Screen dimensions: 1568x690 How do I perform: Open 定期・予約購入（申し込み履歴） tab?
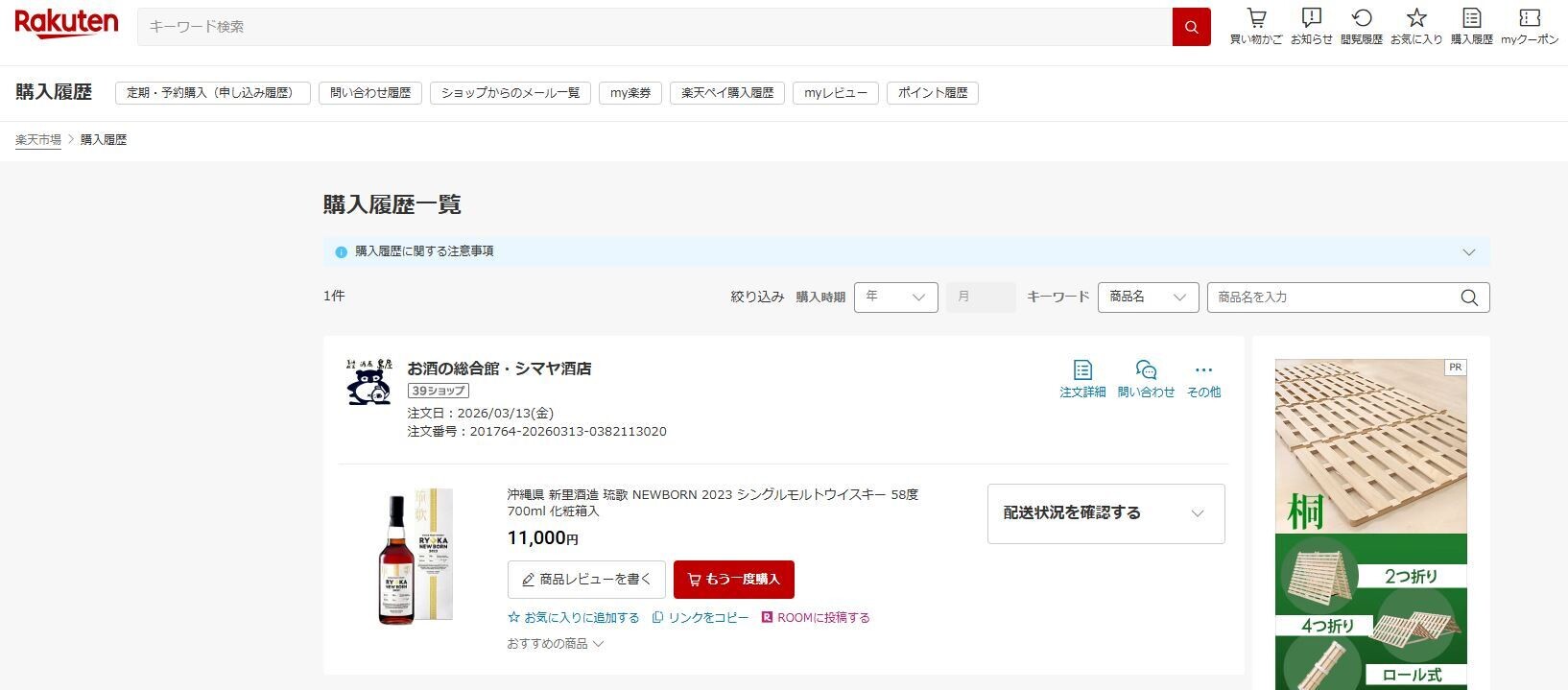coord(213,93)
